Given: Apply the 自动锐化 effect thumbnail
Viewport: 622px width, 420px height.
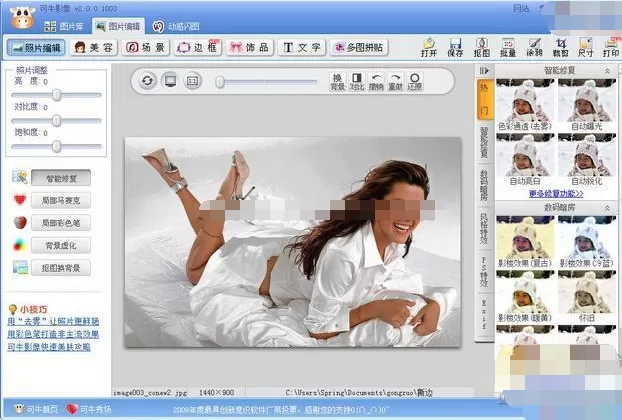Looking at the screenshot, I should point(587,155).
